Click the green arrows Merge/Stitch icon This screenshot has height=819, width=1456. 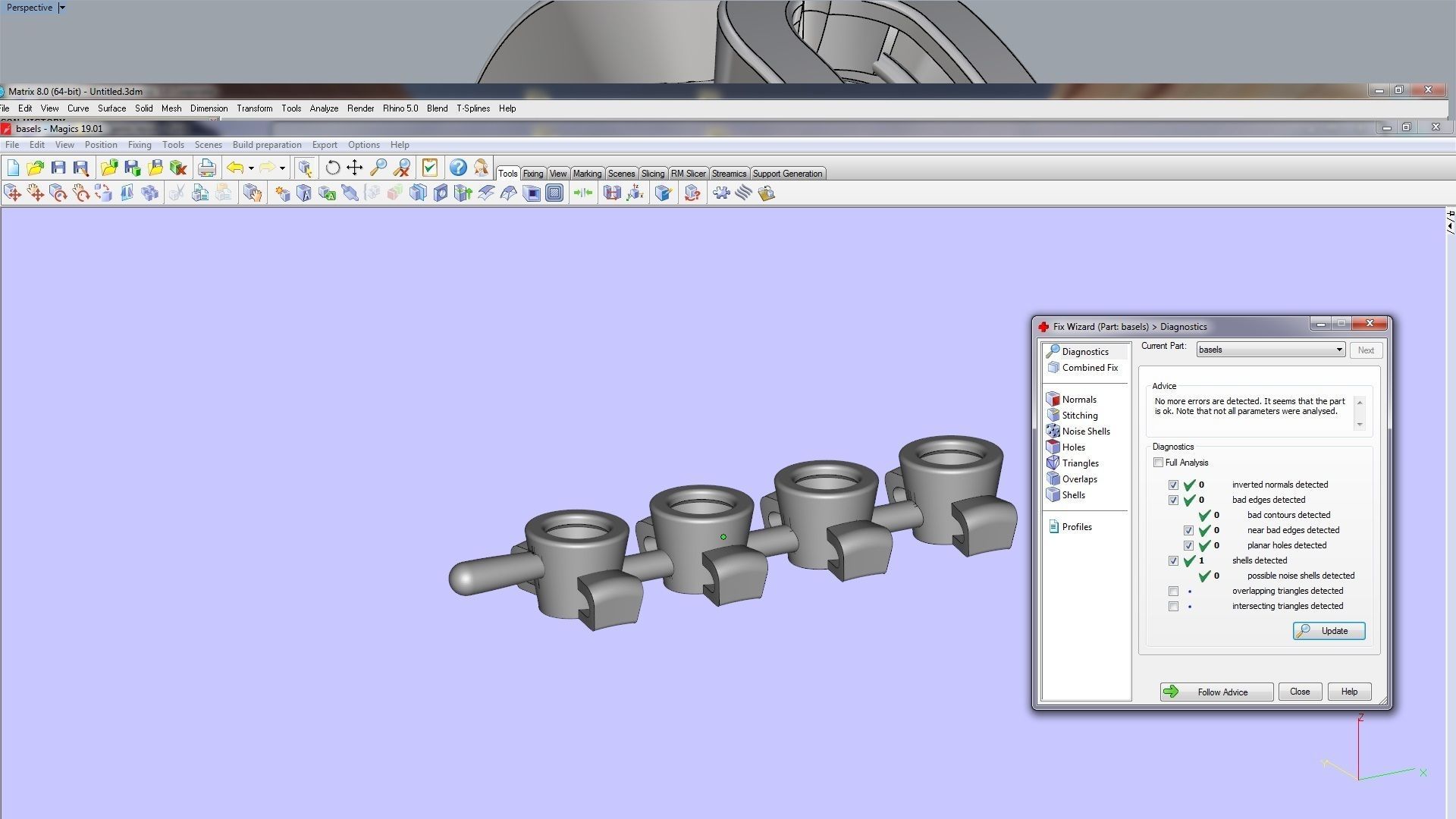(x=583, y=193)
